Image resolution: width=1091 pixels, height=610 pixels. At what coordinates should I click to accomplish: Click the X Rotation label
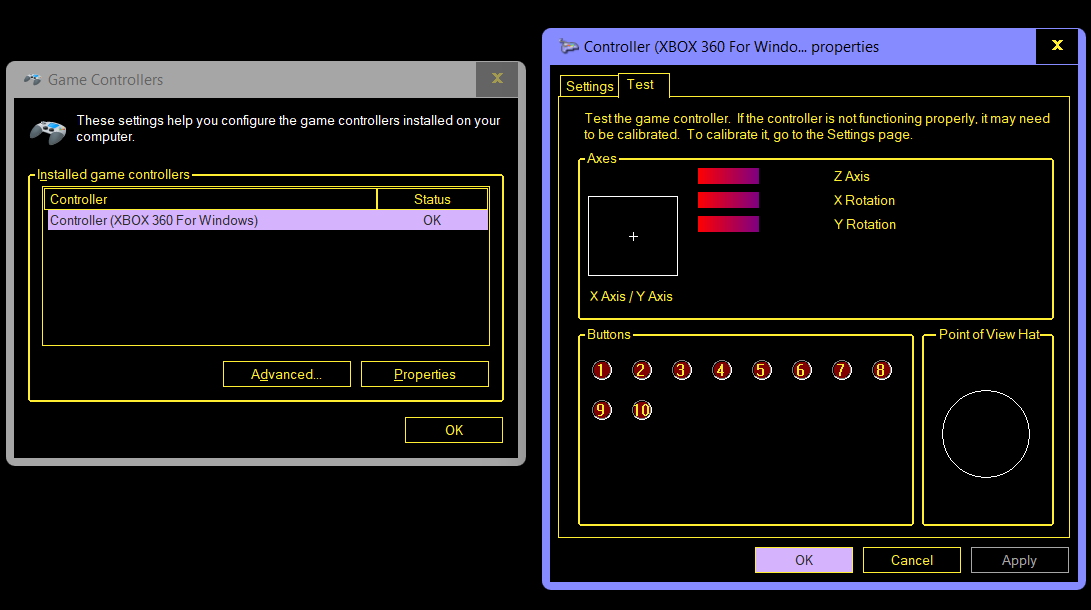864,200
